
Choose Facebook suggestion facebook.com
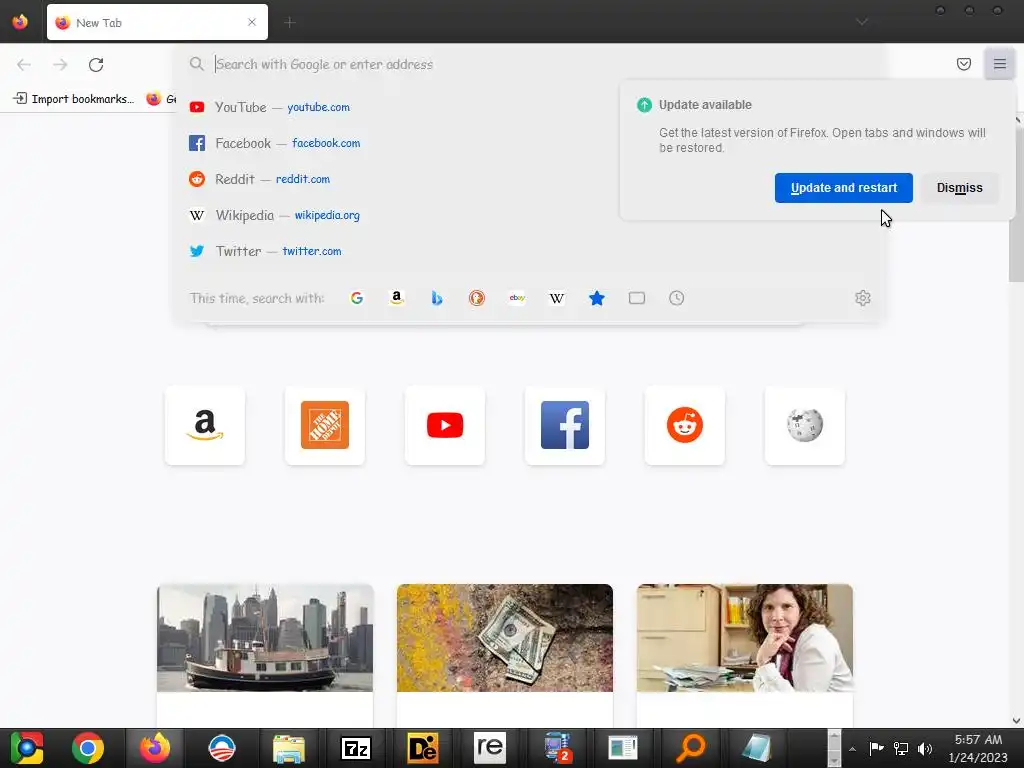pyautogui.click(x=530, y=143)
